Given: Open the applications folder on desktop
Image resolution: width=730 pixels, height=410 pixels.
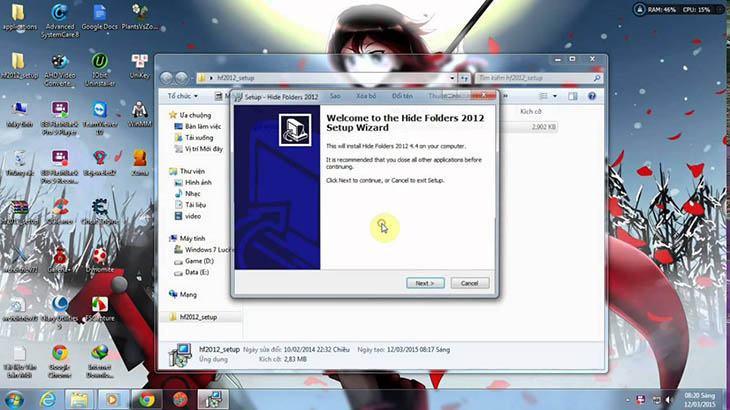Looking at the screenshot, I should click(x=19, y=18).
